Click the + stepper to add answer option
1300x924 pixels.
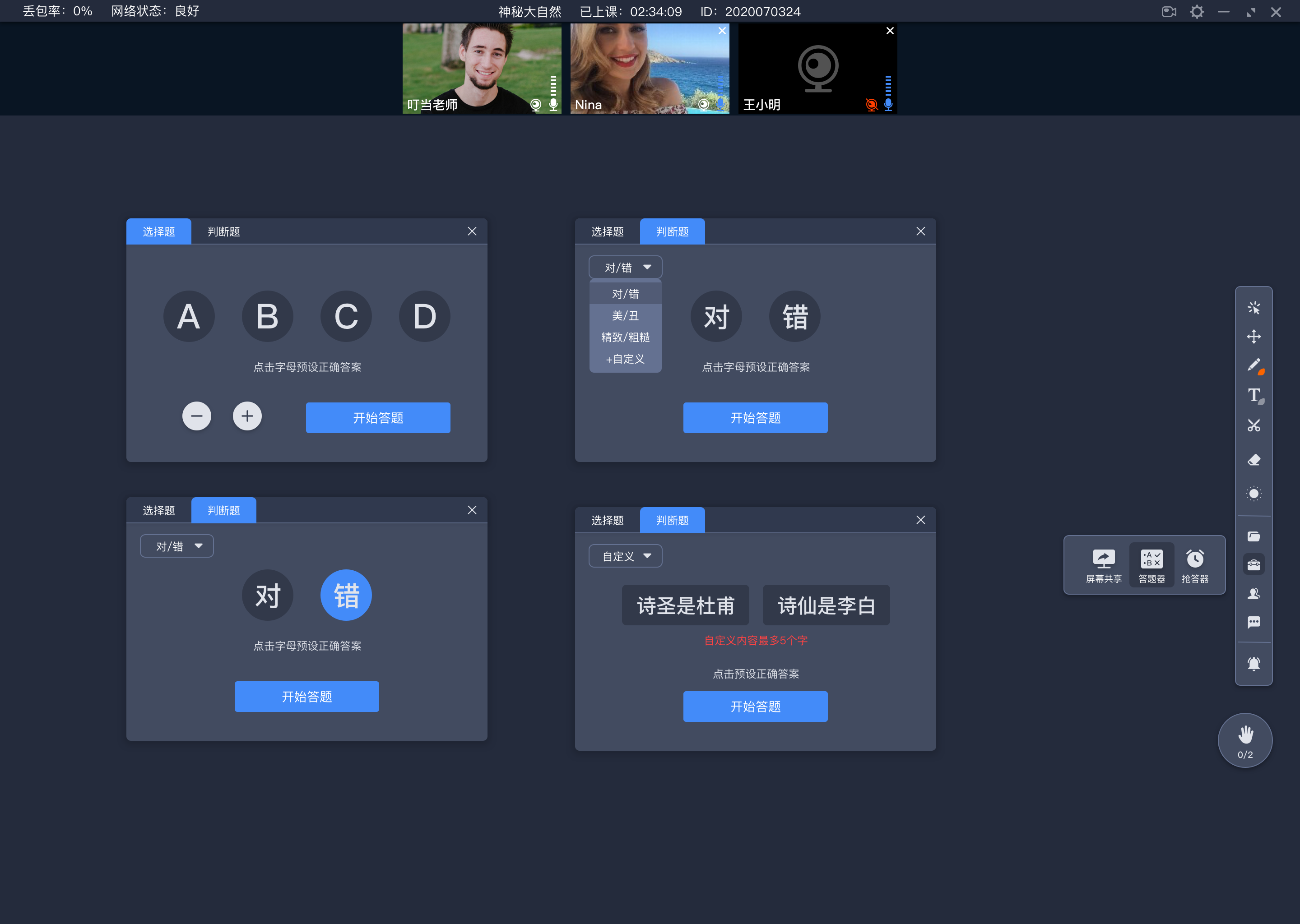pyautogui.click(x=248, y=417)
